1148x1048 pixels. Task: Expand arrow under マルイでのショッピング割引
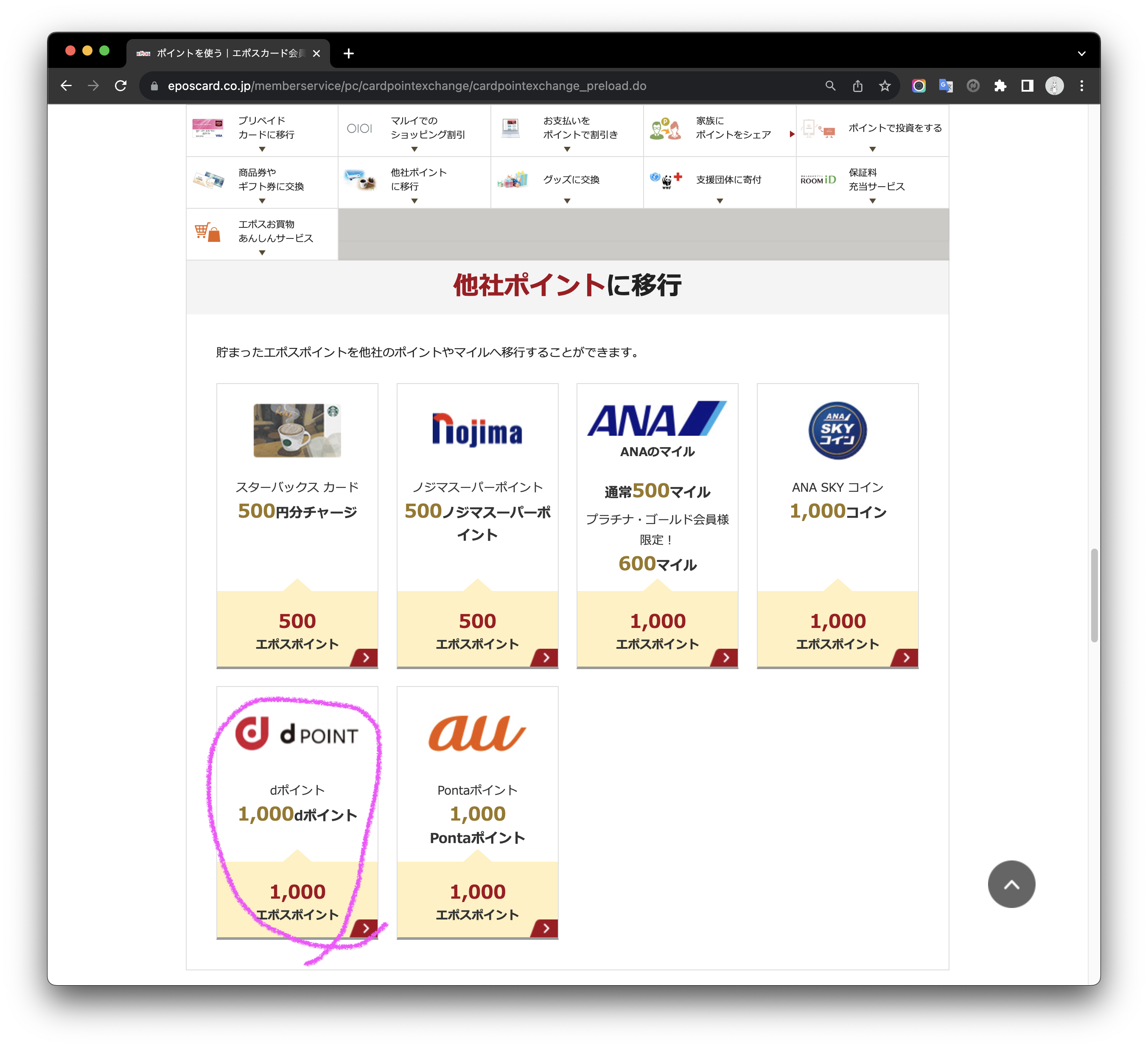[x=414, y=149]
